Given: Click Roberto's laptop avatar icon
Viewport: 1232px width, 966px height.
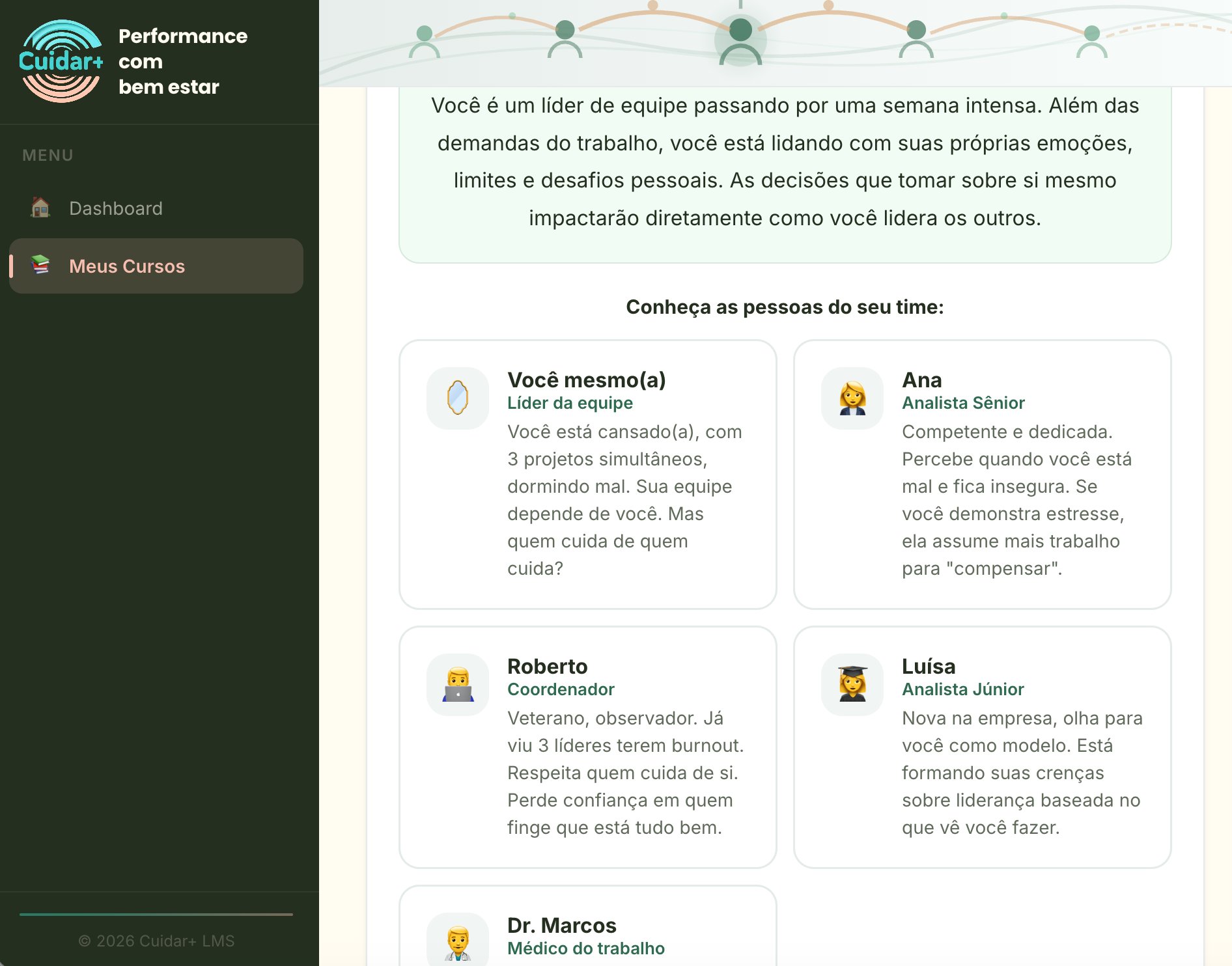Looking at the screenshot, I should click(x=458, y=684).
